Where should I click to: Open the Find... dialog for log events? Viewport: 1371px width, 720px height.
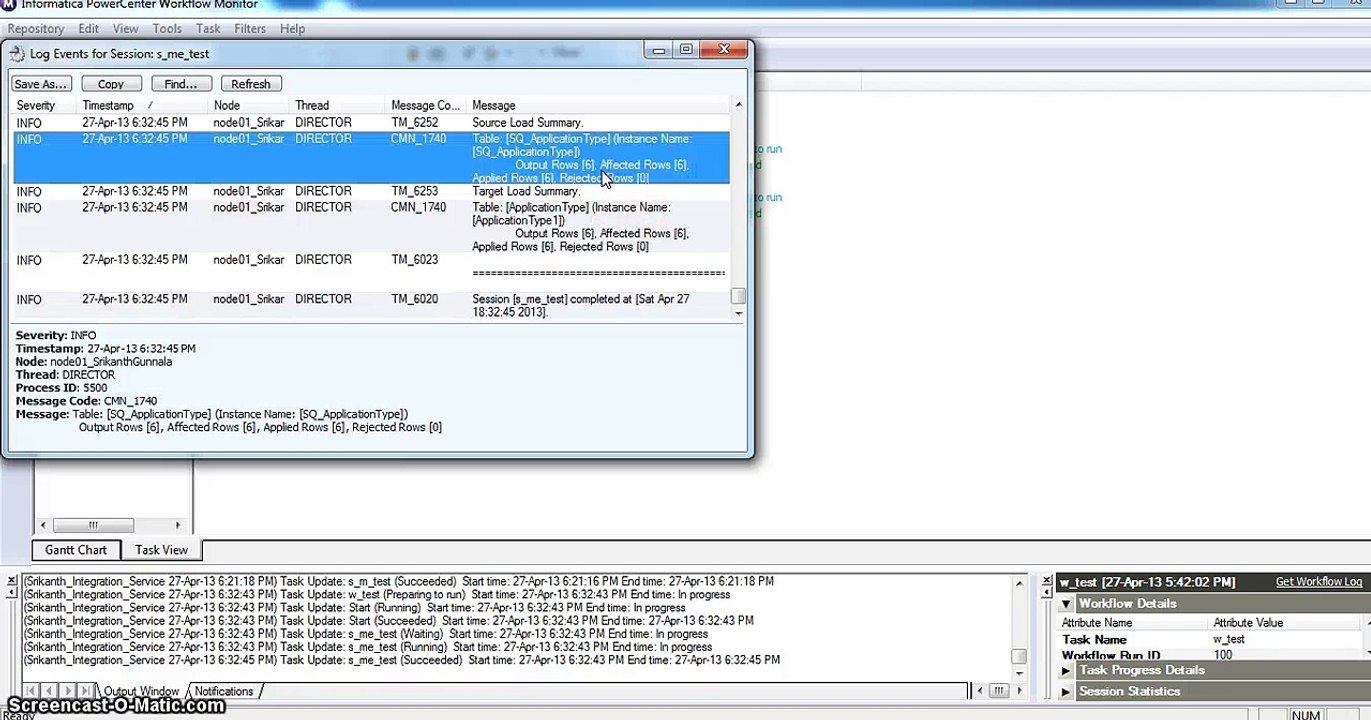pyautogui.click(x=181, y=84)
